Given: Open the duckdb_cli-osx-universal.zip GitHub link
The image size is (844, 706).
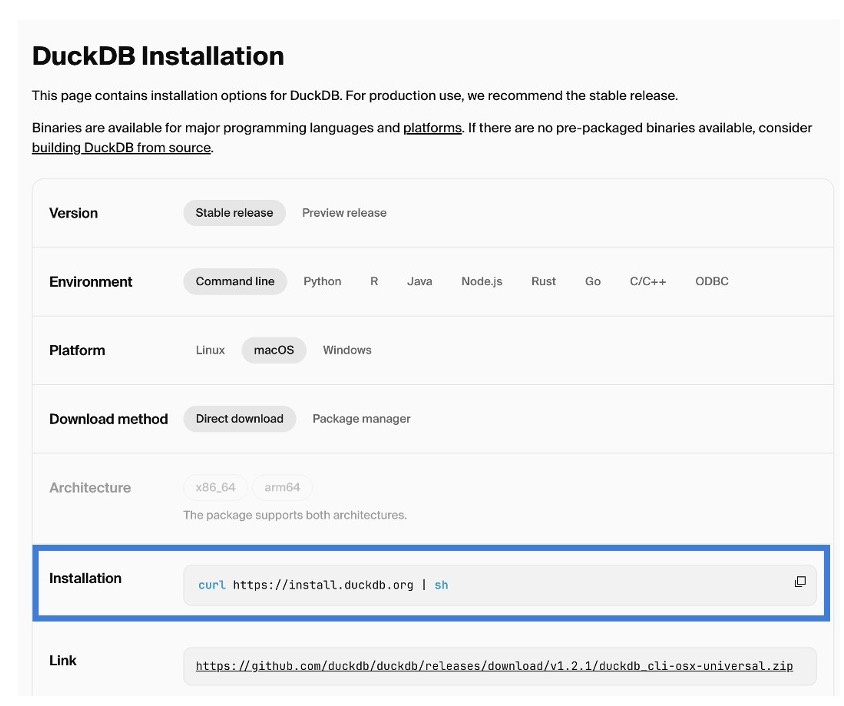Looking at the screenshot, I should point(494,666).
